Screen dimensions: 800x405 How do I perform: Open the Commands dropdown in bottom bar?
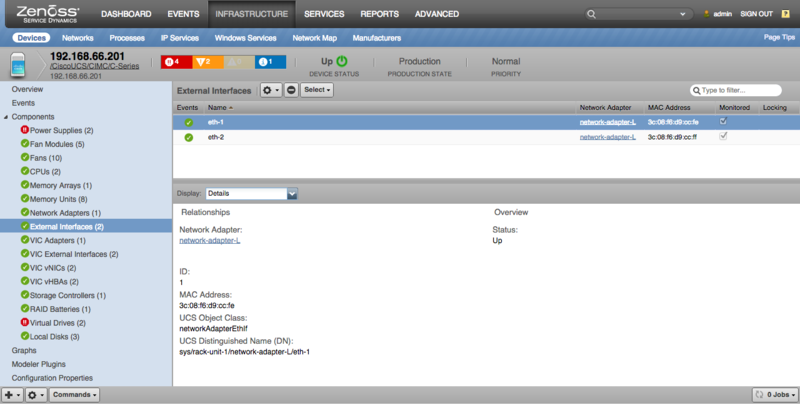tap(74, 395)
